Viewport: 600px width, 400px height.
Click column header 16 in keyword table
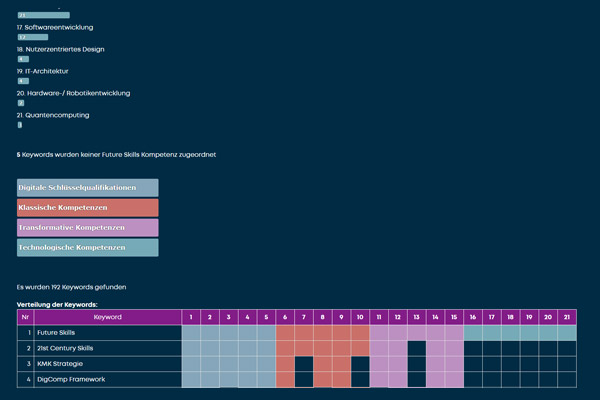click(x=473, y=317)
